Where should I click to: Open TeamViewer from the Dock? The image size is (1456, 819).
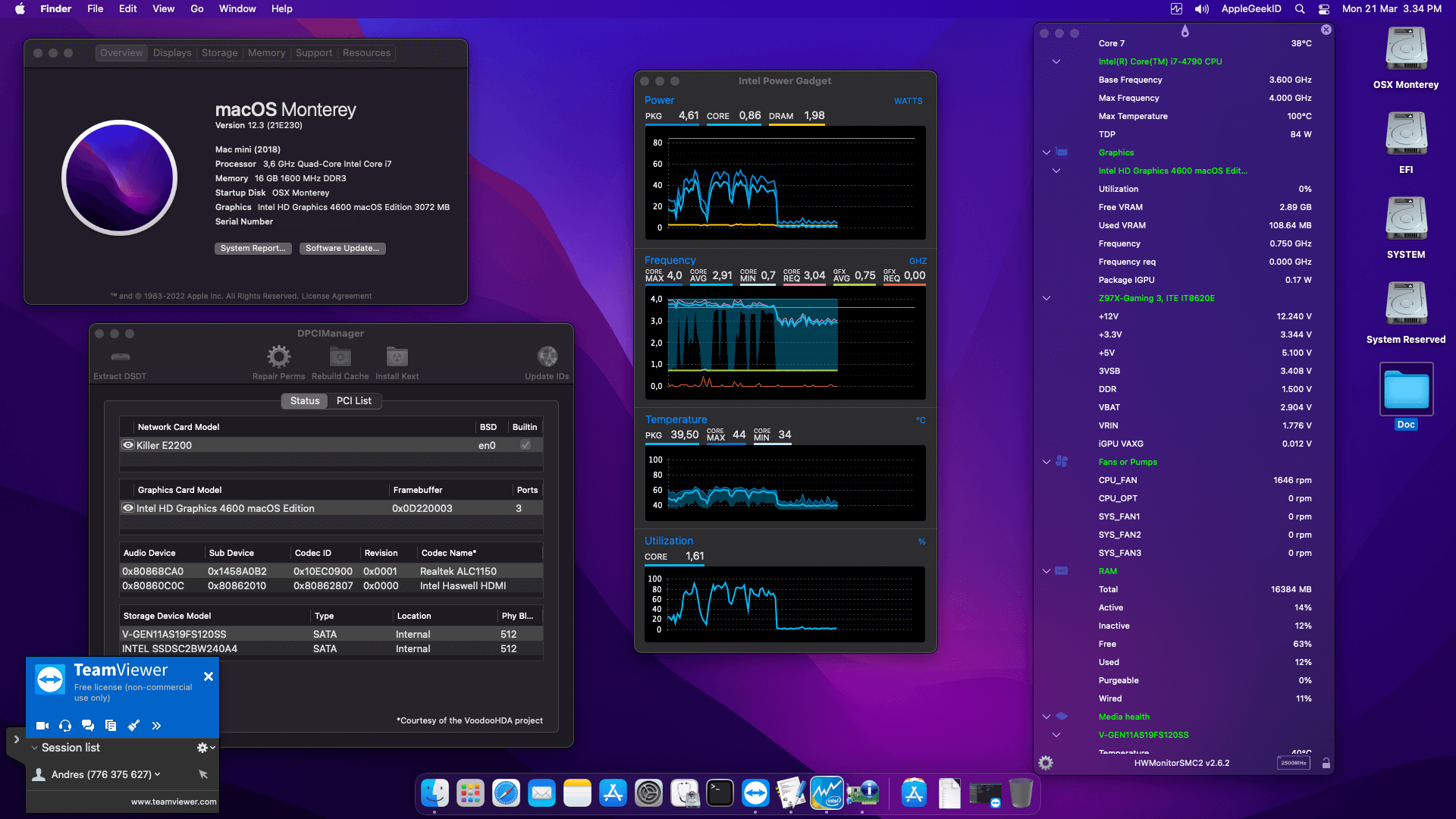pyautogui.click(x=755, y=793)
